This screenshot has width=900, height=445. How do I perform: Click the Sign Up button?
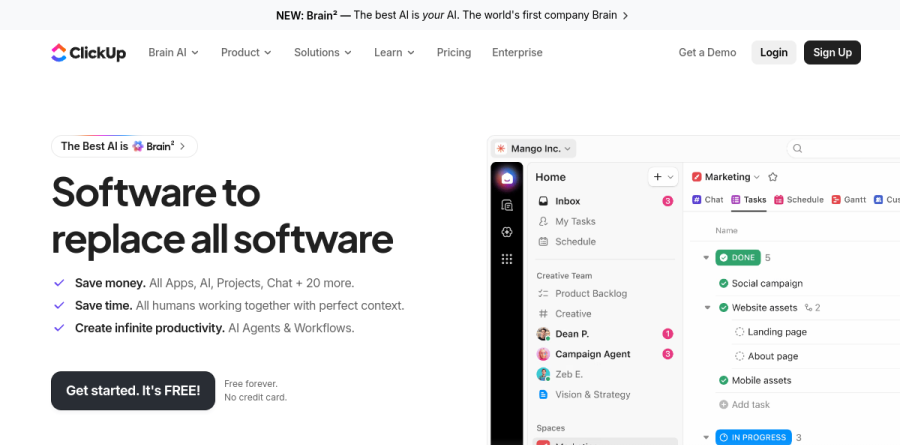click(832, 52)
